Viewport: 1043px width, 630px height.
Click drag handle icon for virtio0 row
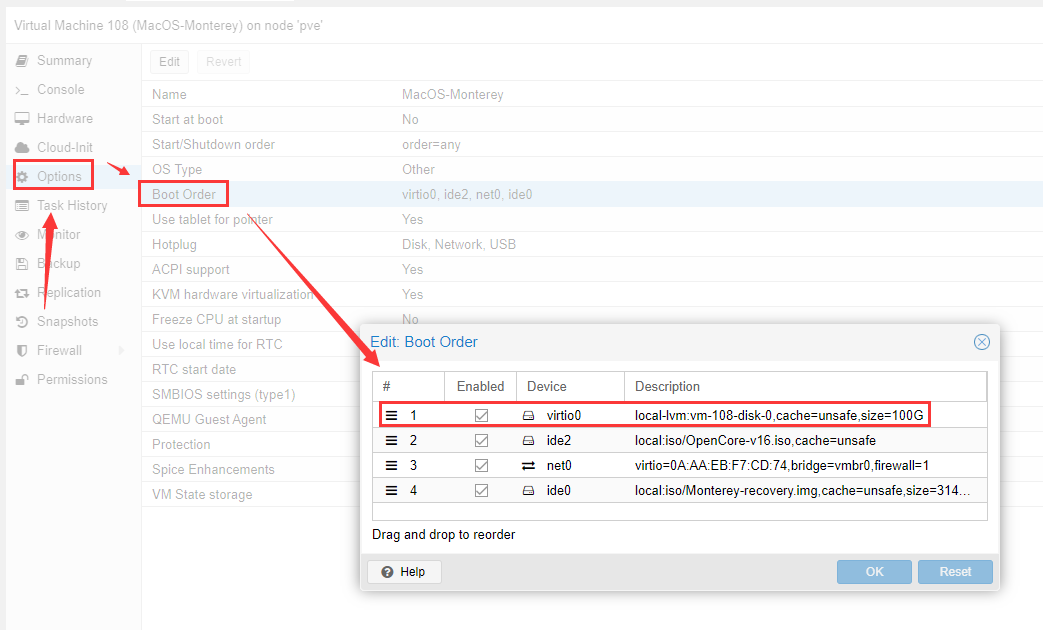click(x=392, y=415)
